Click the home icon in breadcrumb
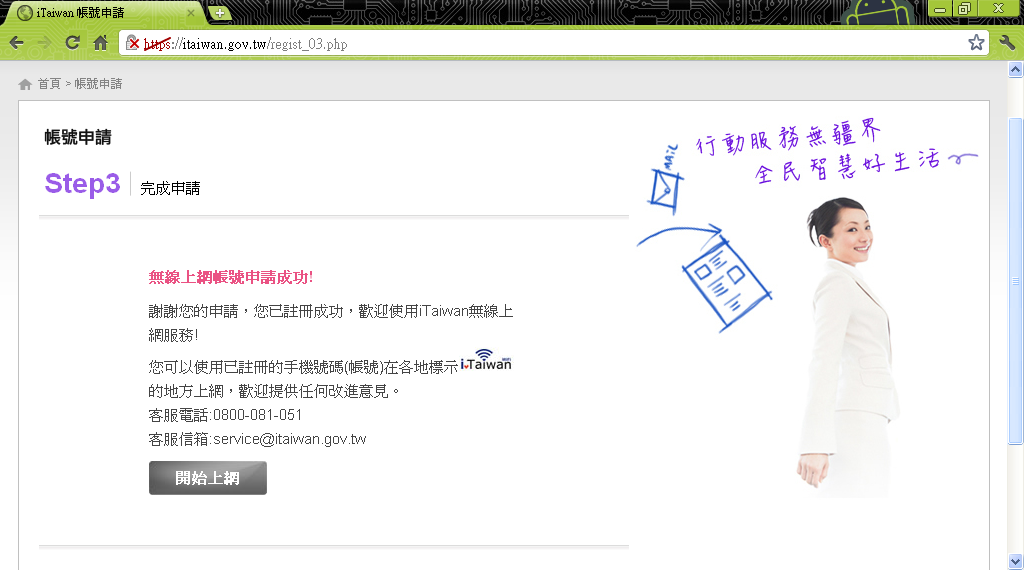 coord(25,84)
